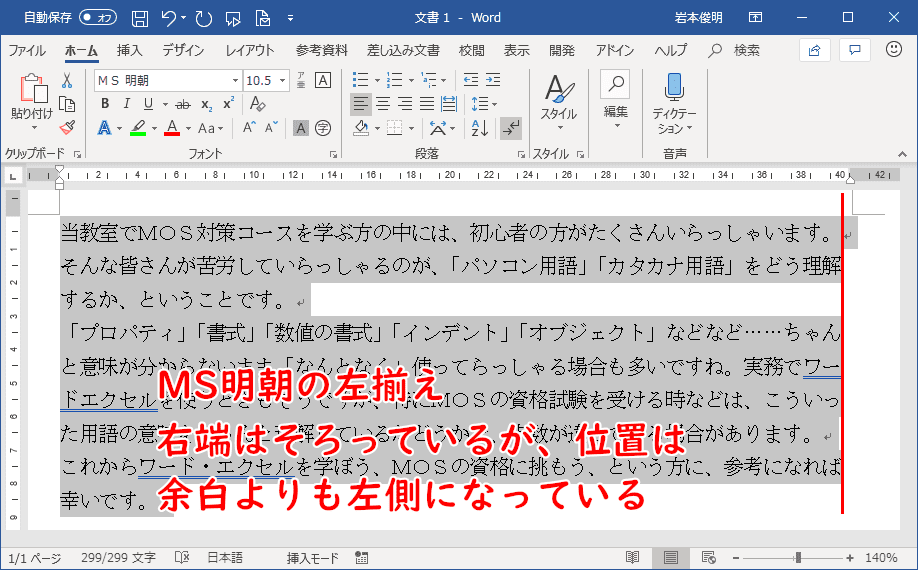This screenshot has height=570, width=918.
Task: Click the Paste clipboard icon
Action: 33,88
